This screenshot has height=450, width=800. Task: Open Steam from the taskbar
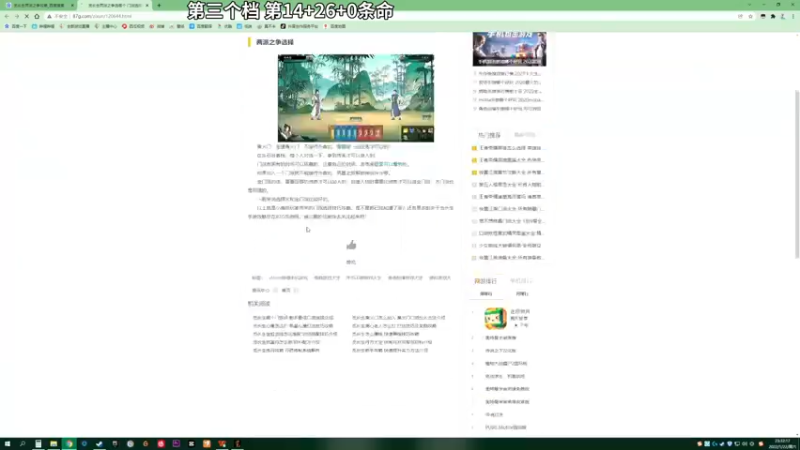[99, 444]
